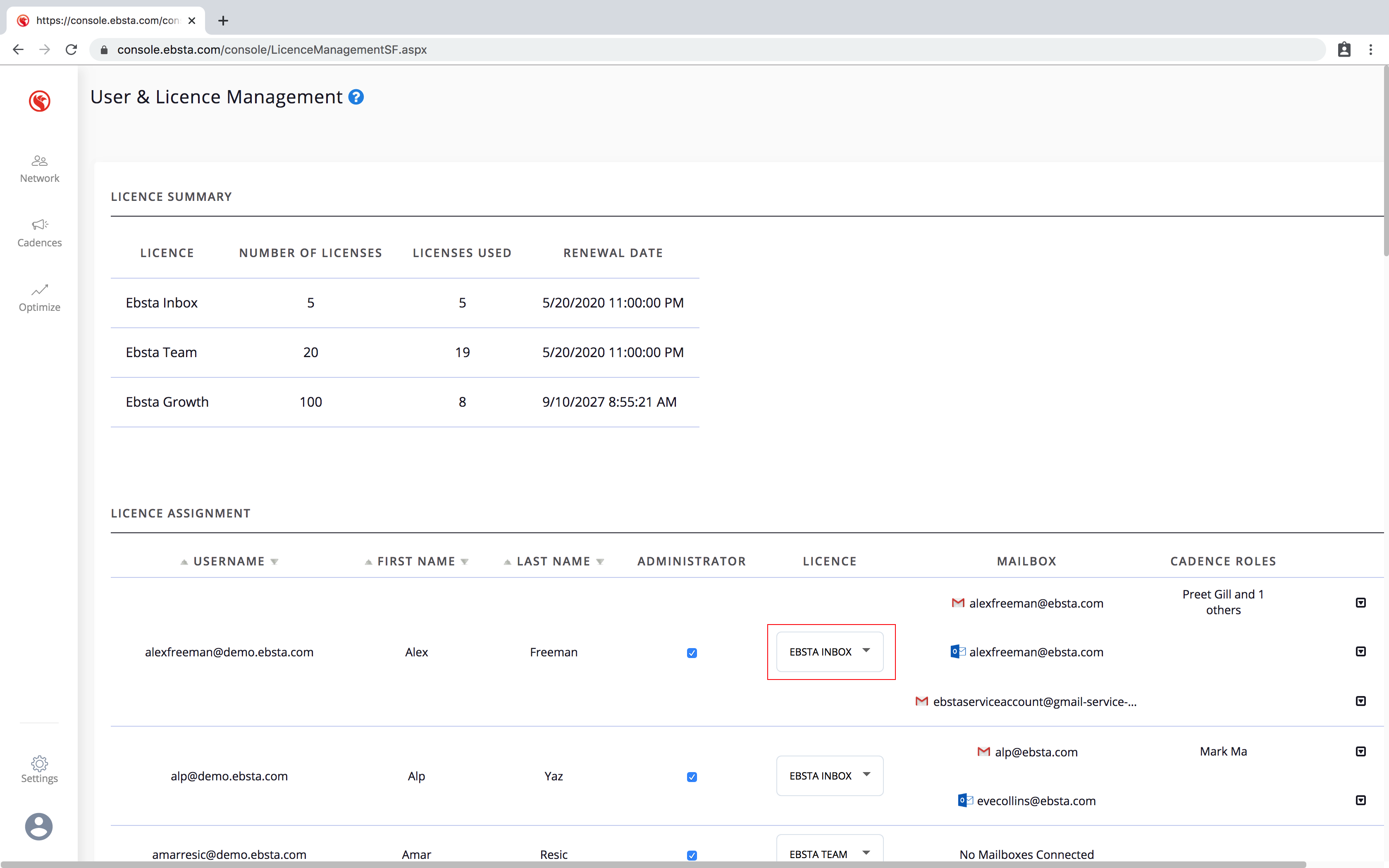This screenshot has width=1389, height=868.
Task: Open Settings from the sidebar
Action: [x=39, y=769]
